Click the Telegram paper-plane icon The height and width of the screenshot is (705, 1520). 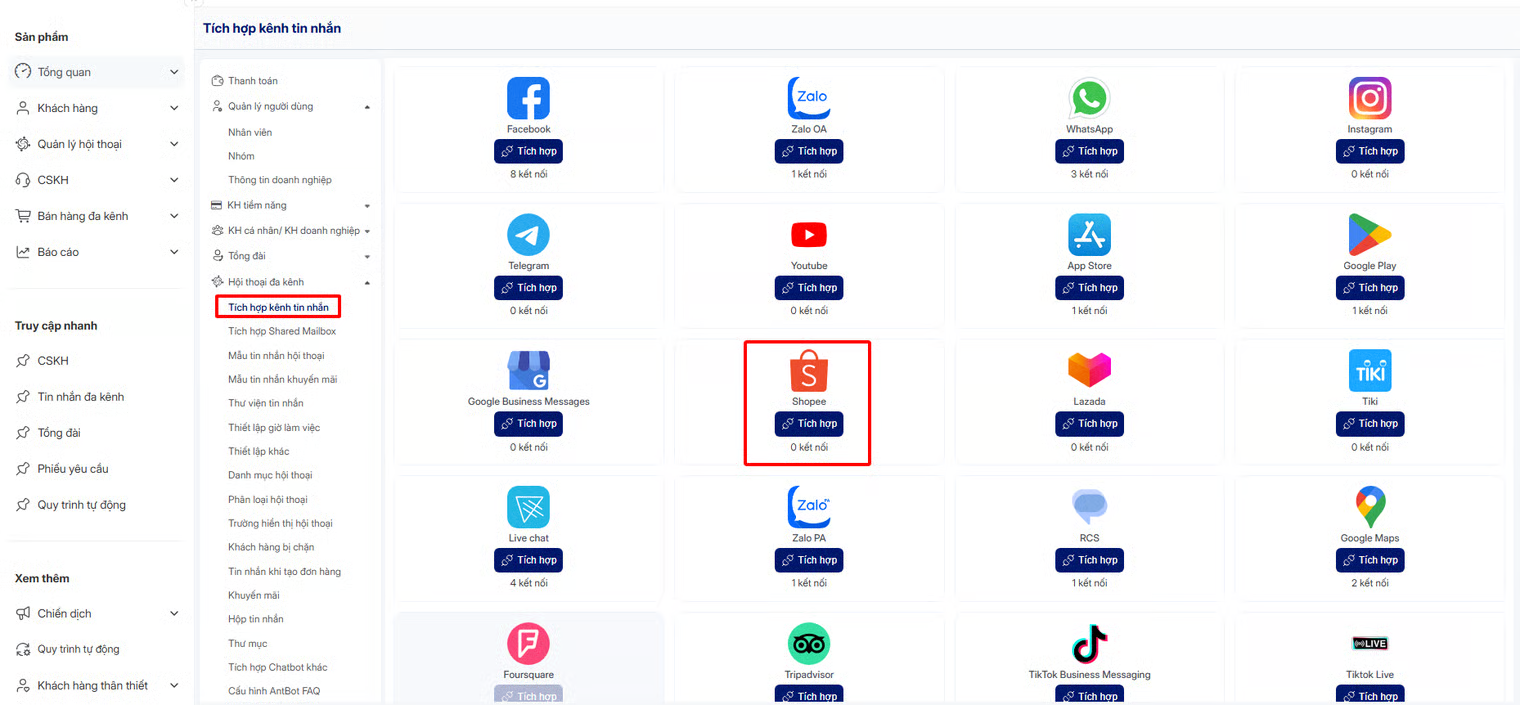[x=528, y=235]
